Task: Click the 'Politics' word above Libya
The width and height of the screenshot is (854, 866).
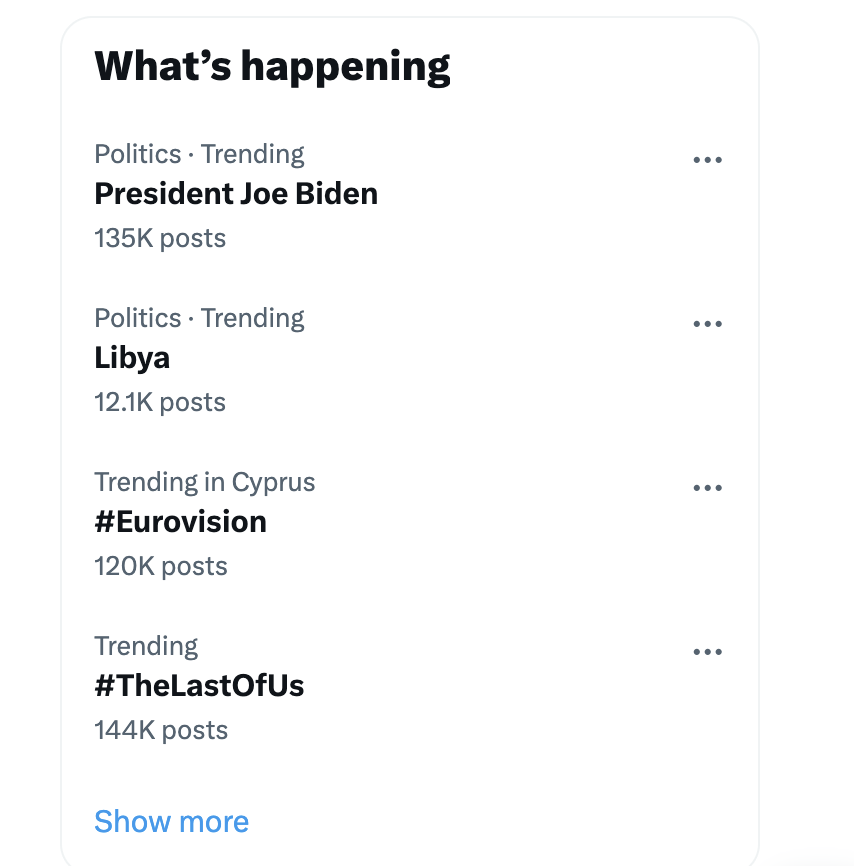Action: [x=138, y=318]
